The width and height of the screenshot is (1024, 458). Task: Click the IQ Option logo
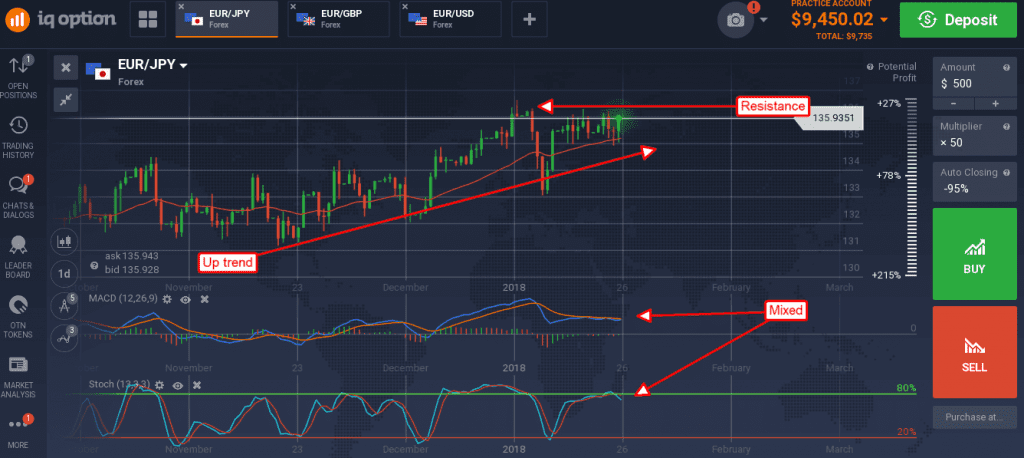(x=60, y=19)
